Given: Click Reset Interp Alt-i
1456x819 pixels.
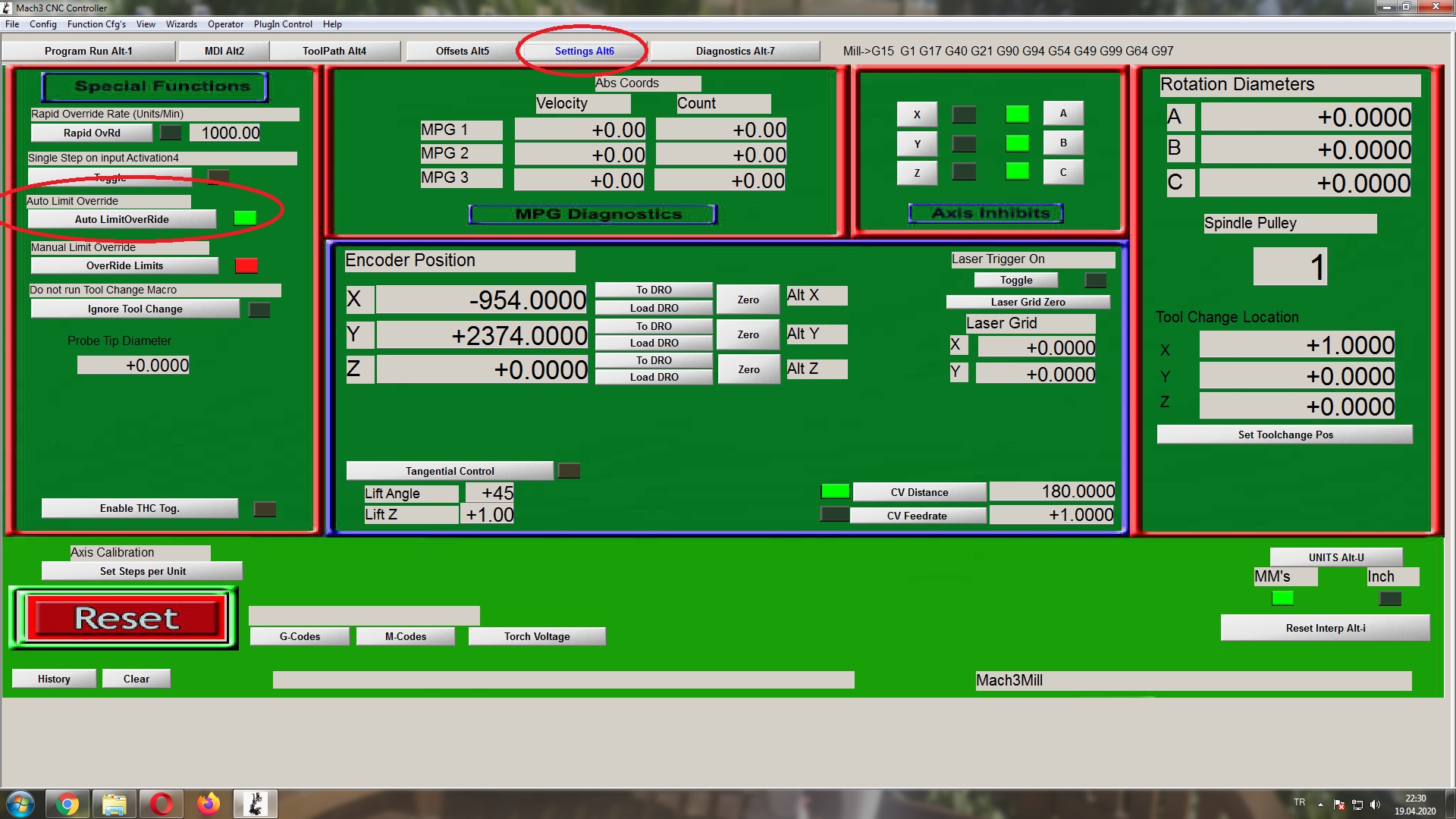Looking at the screenshot, I should pos(1325,628).
